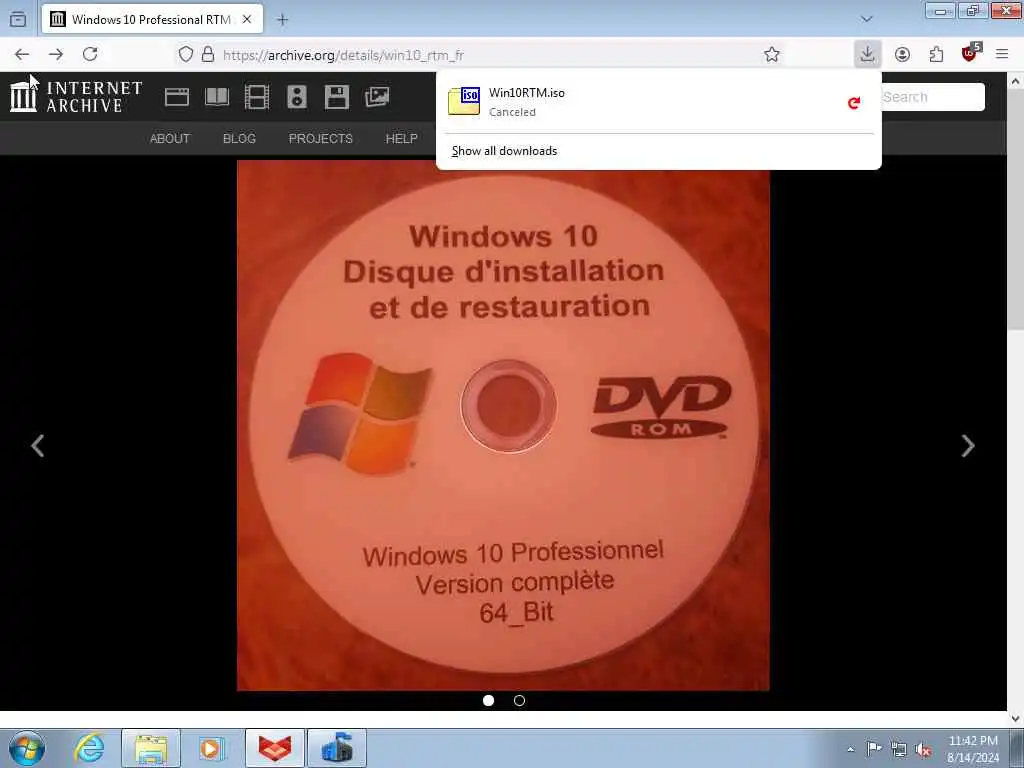
Task: Retry the canceled Win10RTM.iso download
Action: pyautogui.click(x=854, y=103)
